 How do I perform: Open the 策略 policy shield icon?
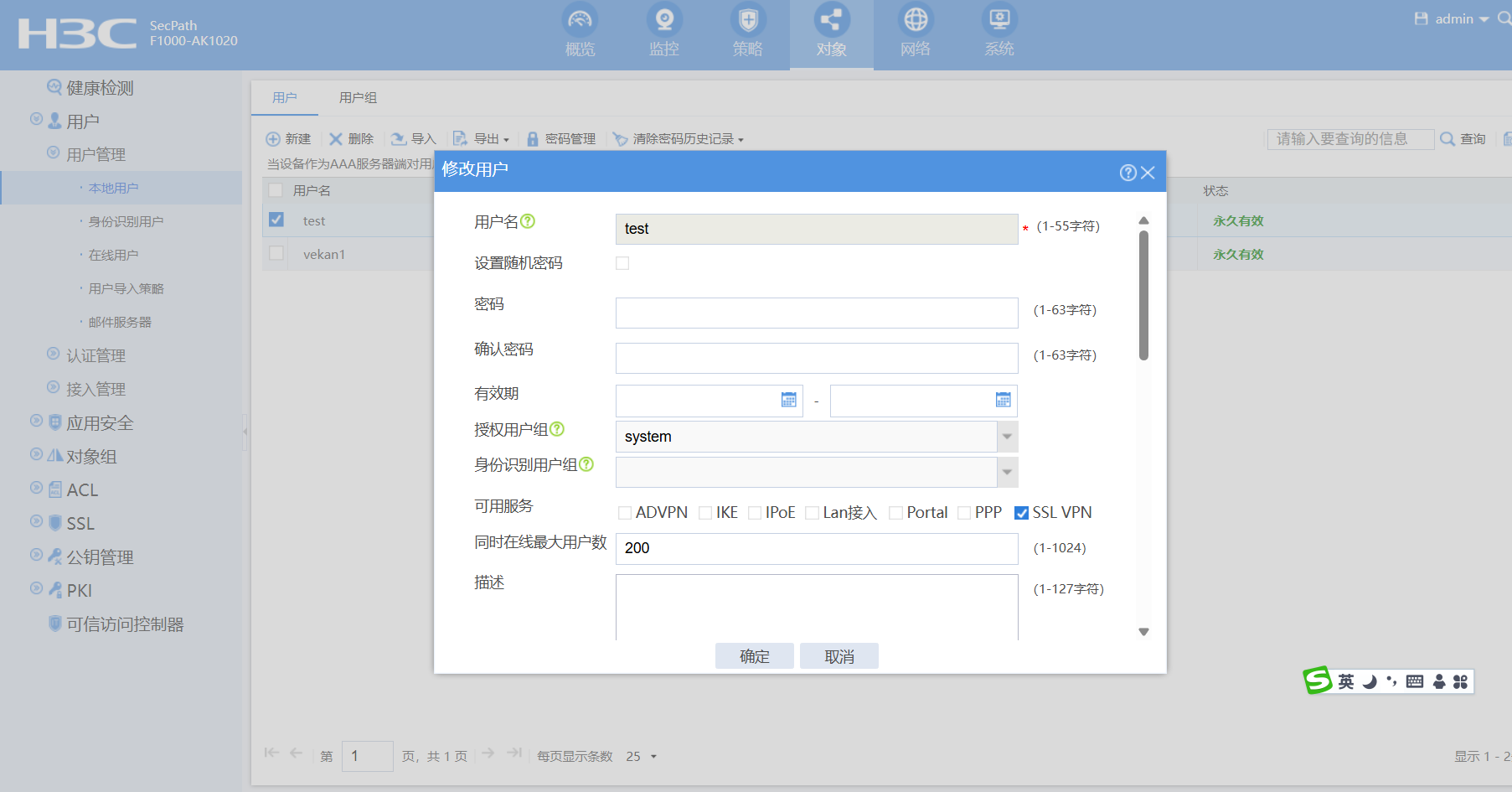(747, 20)
